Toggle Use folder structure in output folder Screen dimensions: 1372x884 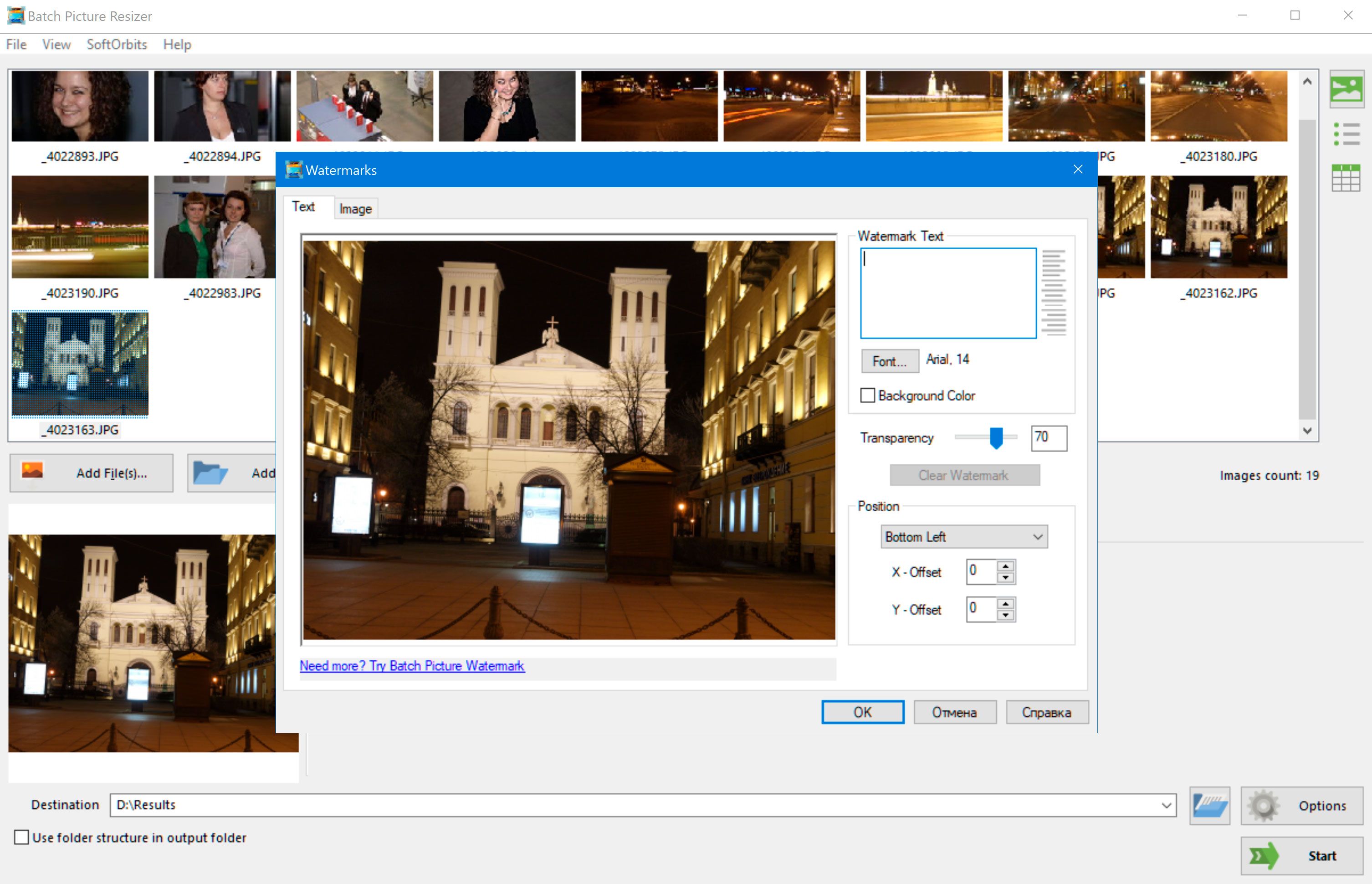tap(20, 838)
